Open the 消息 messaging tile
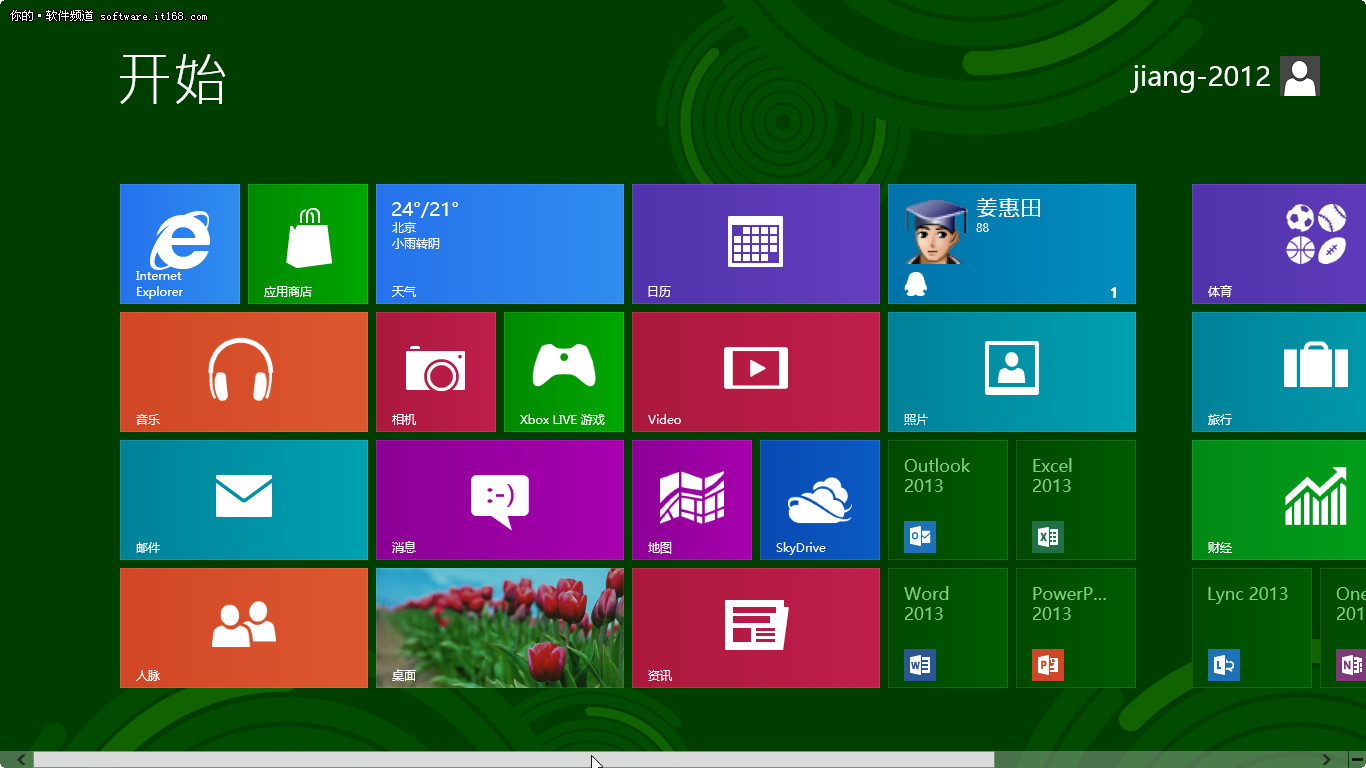The height and width of the screenshot is (768, 1366). [x=500, y=500]
